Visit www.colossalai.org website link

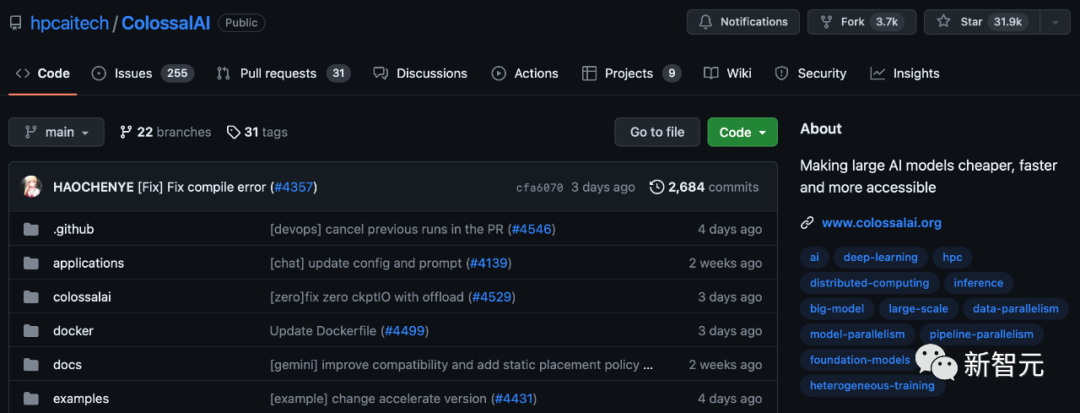(882, 223)
